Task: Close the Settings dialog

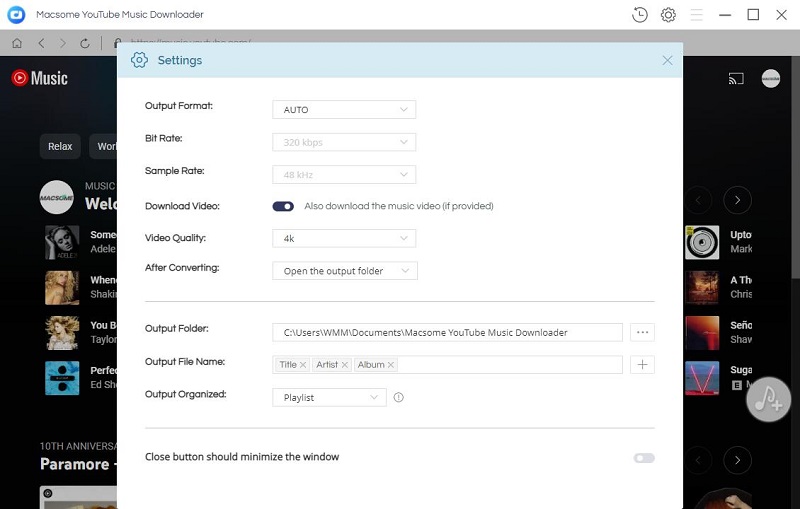Action: (x=667, y=60)
